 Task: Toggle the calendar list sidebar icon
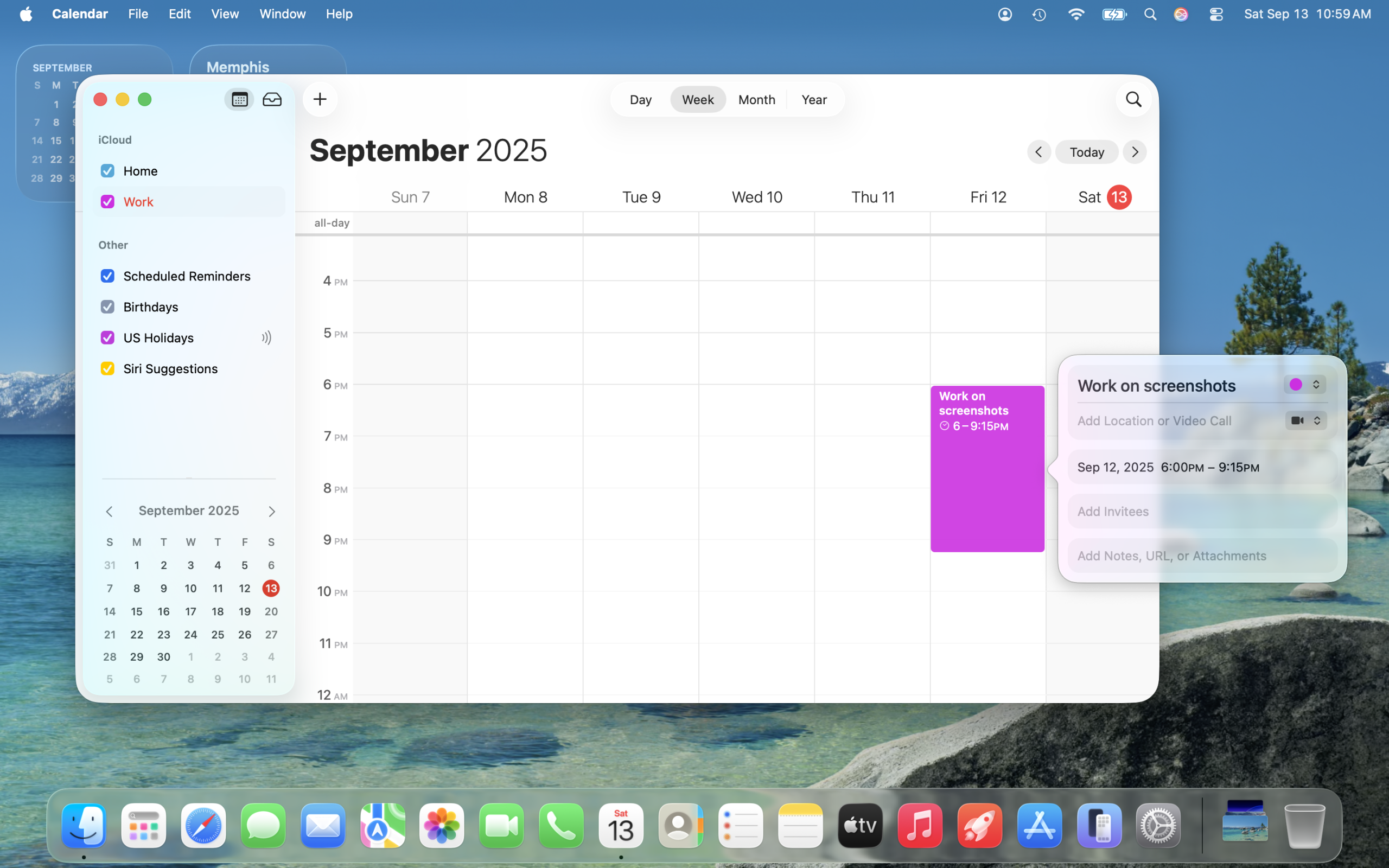coord(239,99)
